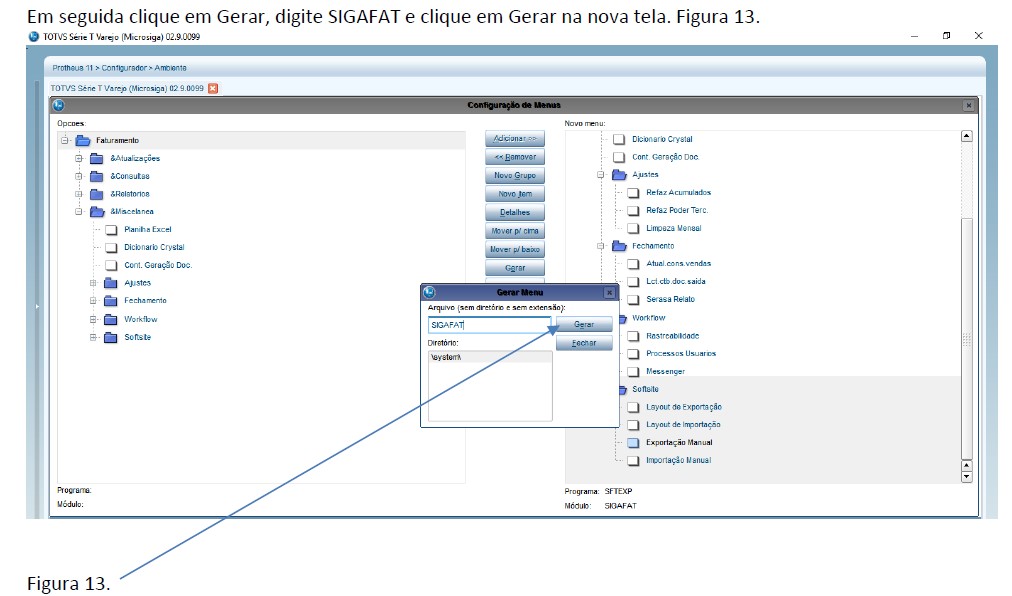Select Workflow in the Novo menu tree
This screenshot has height=596, width=1012.
point(649,318)
